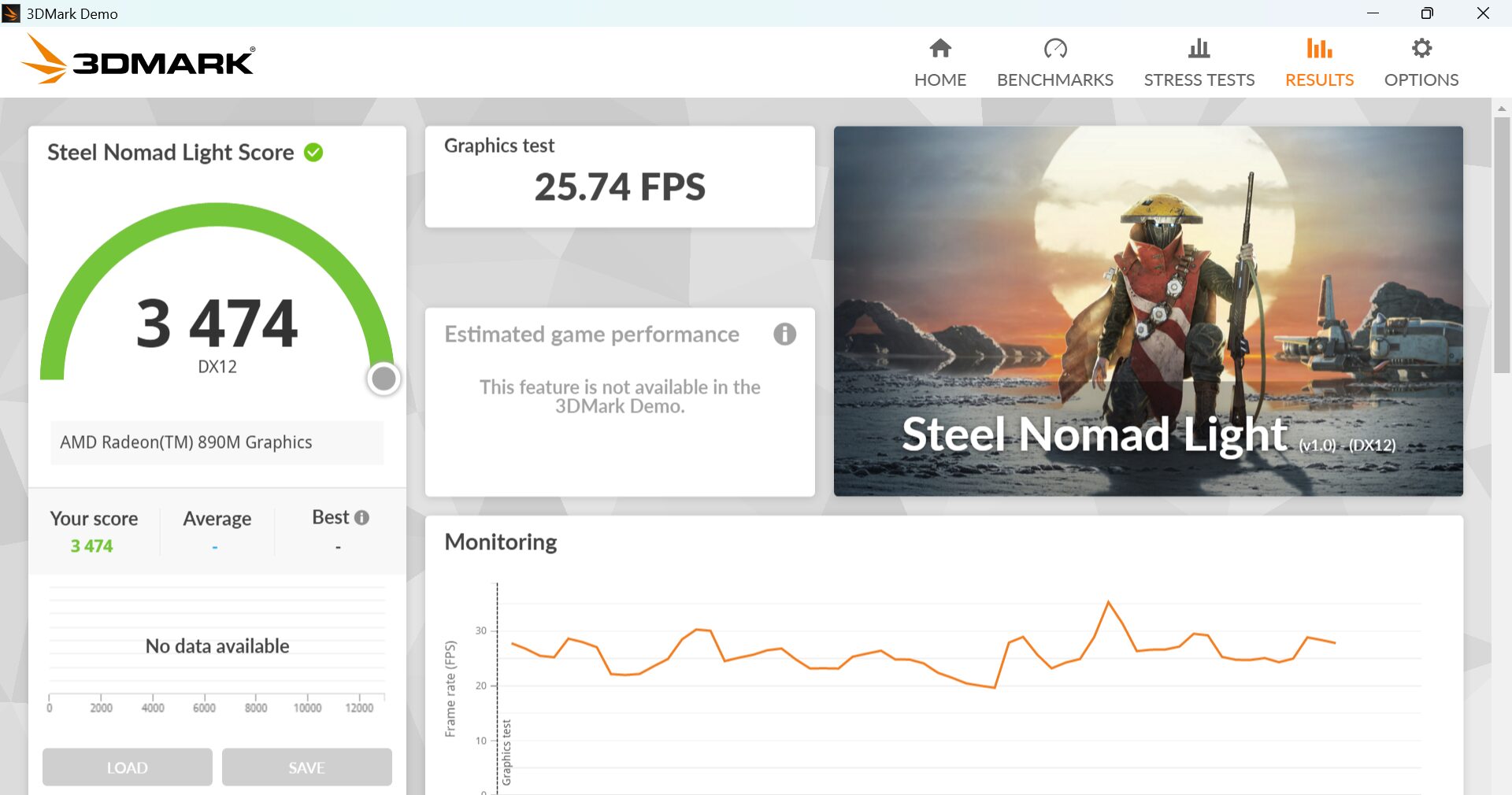Click the Benchmarks gauge icon
1512x795 pixels.
pos(1055,49)
